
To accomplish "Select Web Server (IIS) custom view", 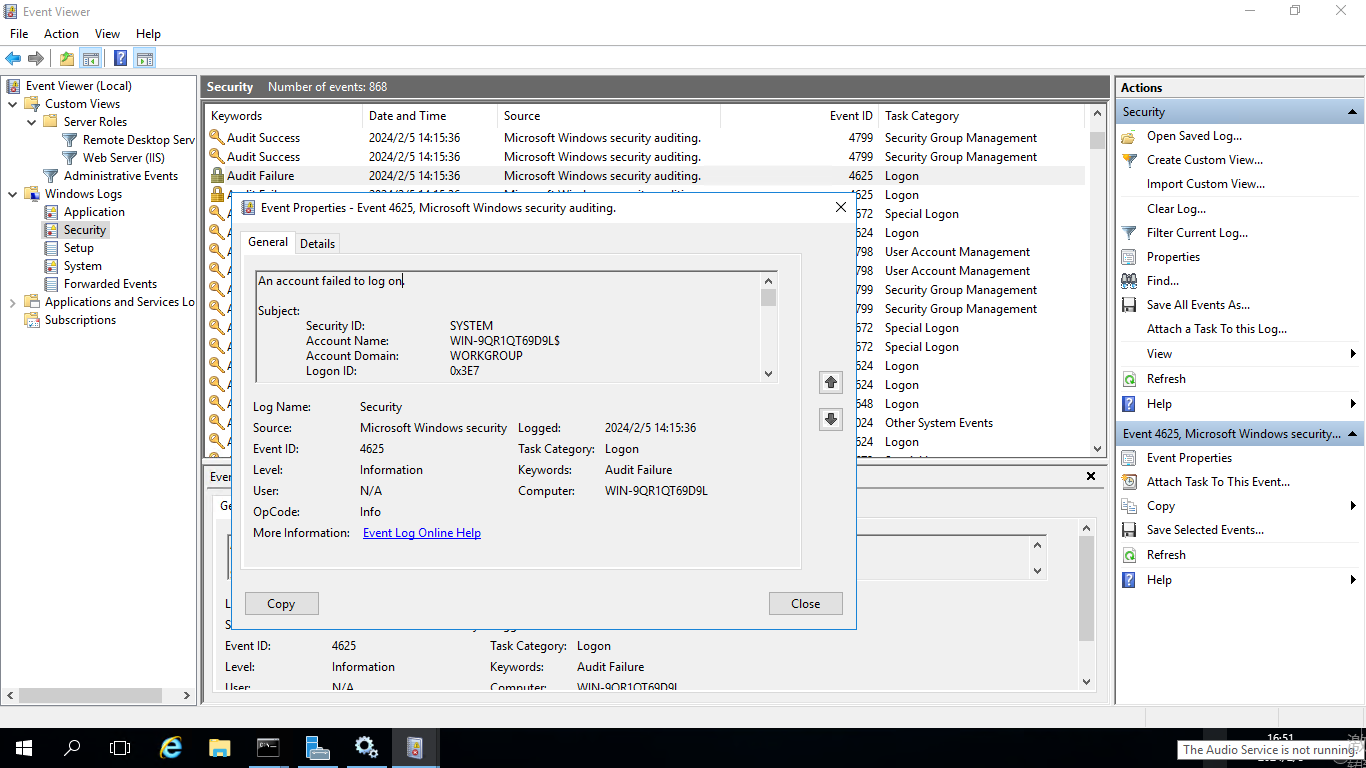I will [x=123, y=158].
